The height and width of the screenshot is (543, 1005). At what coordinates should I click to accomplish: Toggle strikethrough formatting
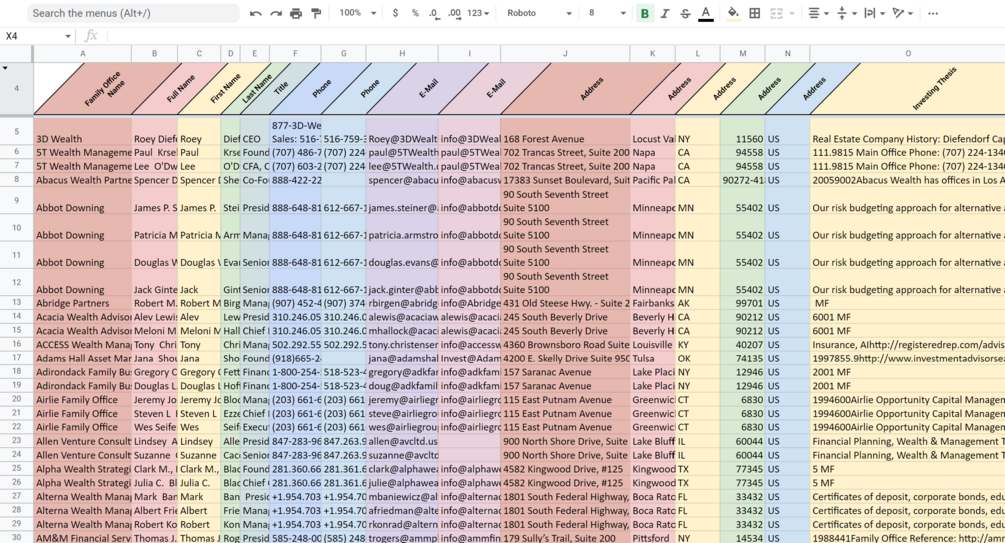point(685,13)
